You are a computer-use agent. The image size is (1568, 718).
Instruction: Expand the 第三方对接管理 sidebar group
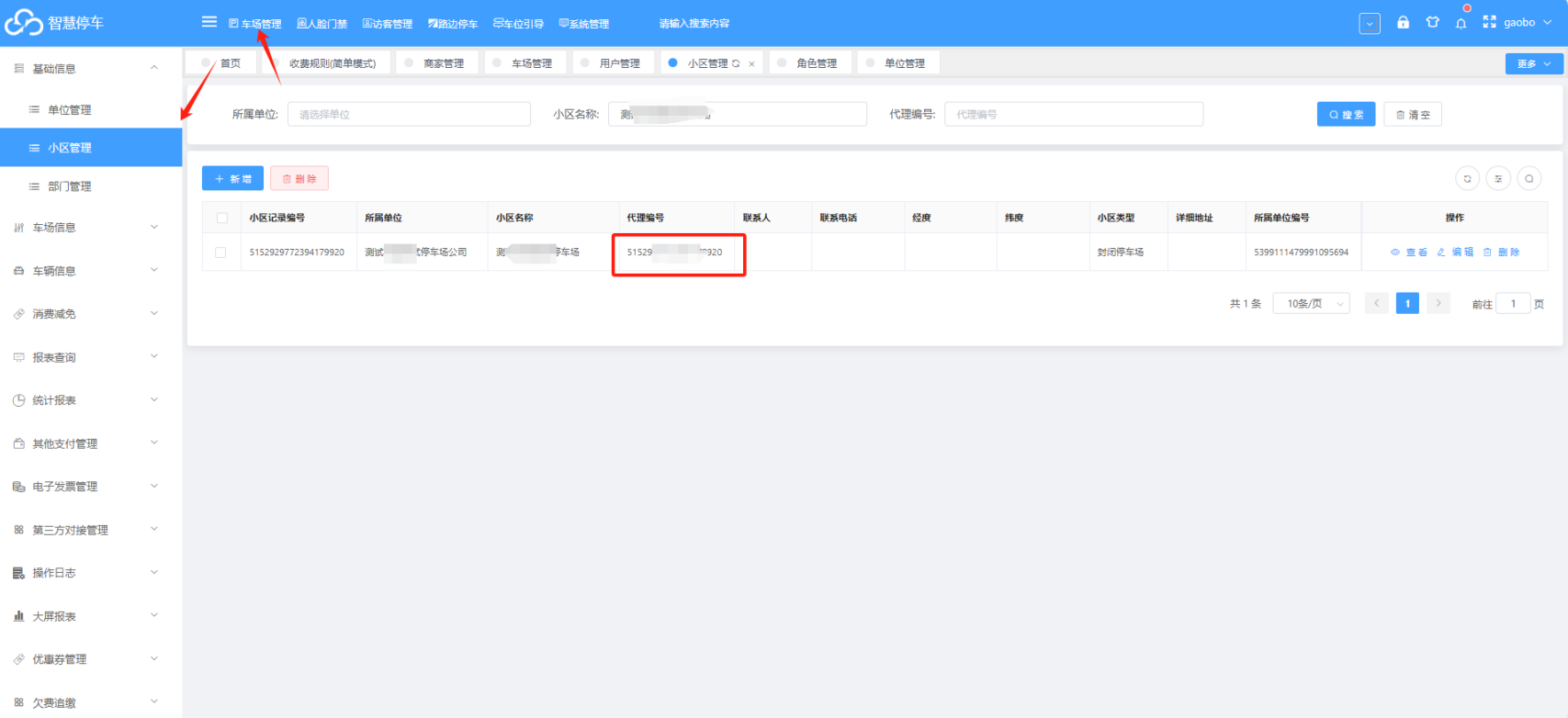click(91, 530)
